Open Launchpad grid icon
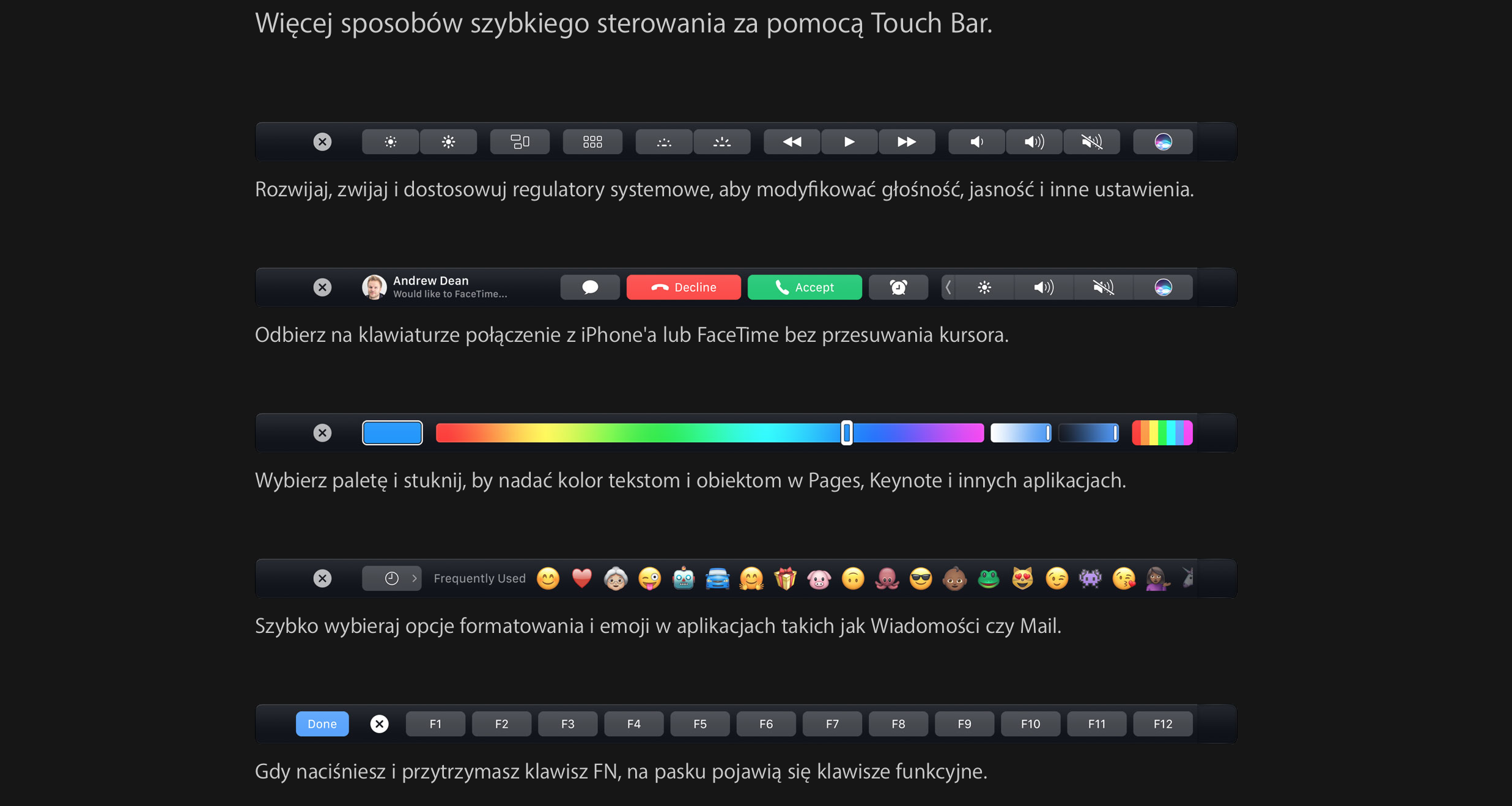This screenshot has width=1512, height=806. [592, 142]
